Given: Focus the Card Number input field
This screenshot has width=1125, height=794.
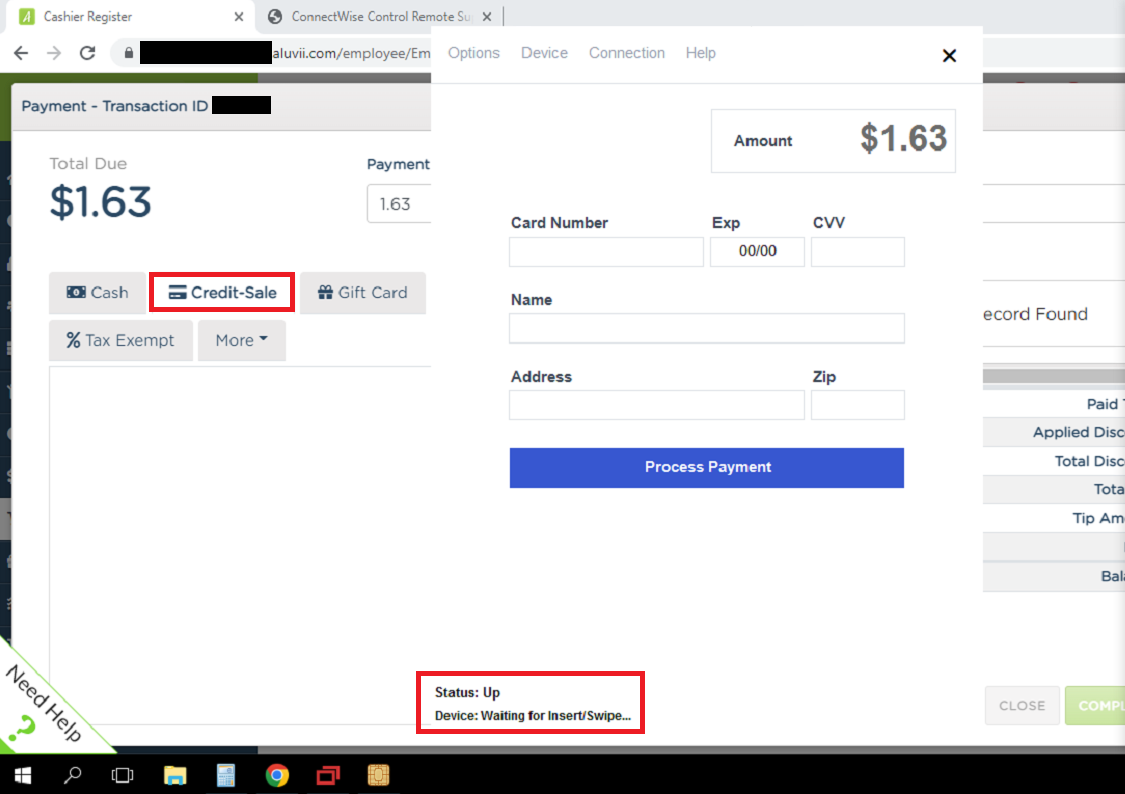Looking at the screenshot, I should point(606,252).
